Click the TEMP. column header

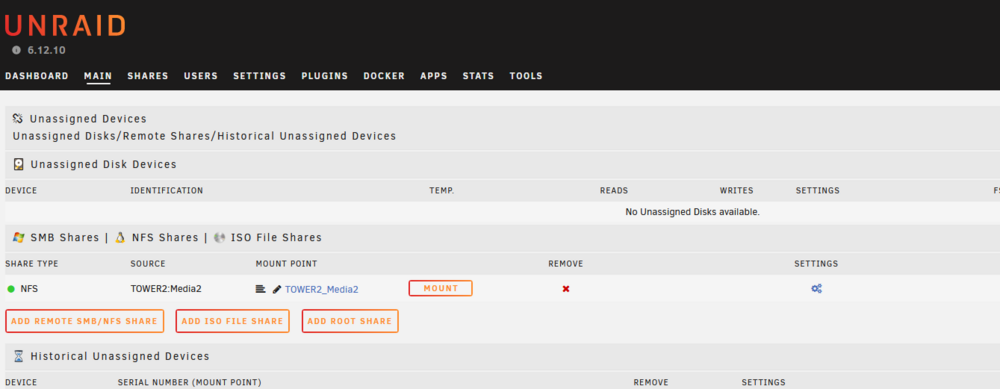pyautogui.click(x=442, y=191)
